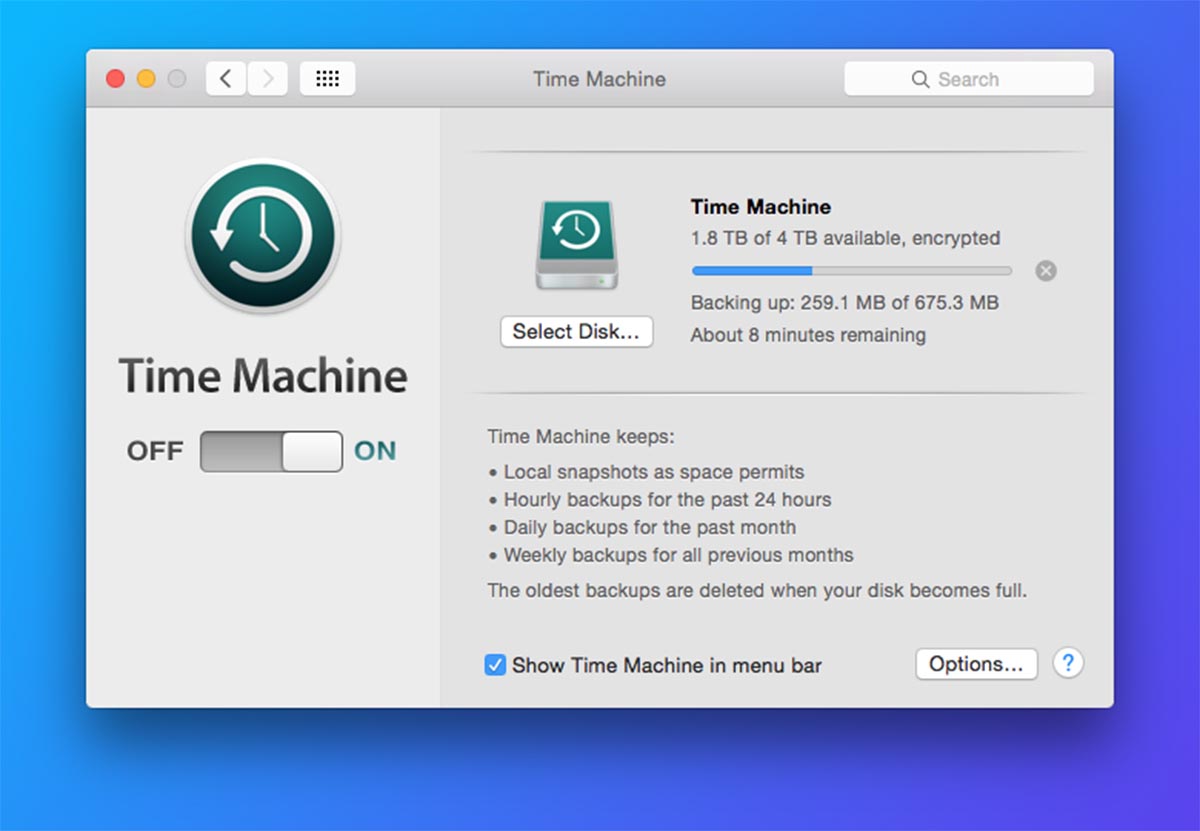Switch the Time Machine OFF/ON slider
Viewport: 1200px width, 831px height.
271,452
